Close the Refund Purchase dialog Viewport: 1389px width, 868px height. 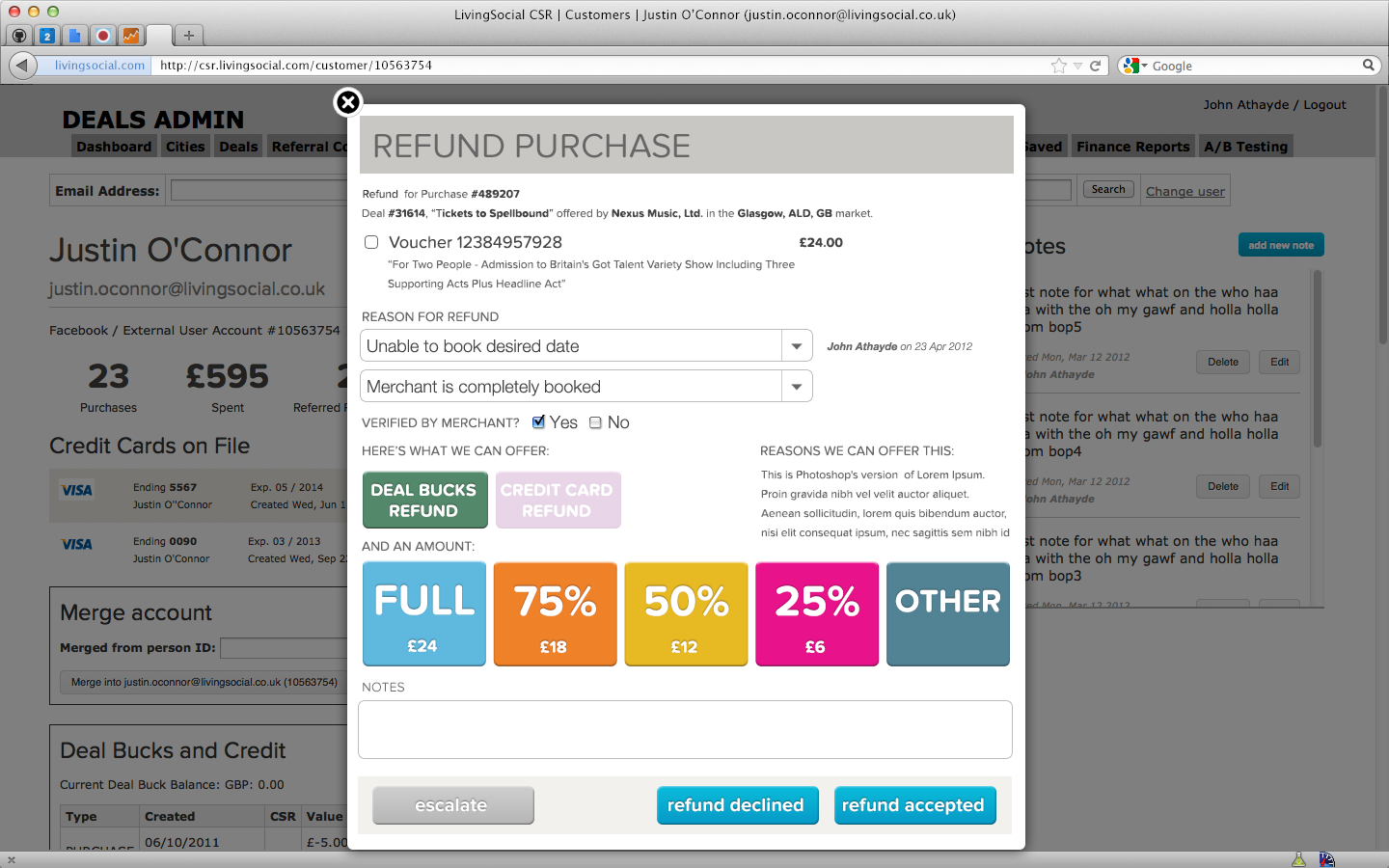click(x=347, y=101)
